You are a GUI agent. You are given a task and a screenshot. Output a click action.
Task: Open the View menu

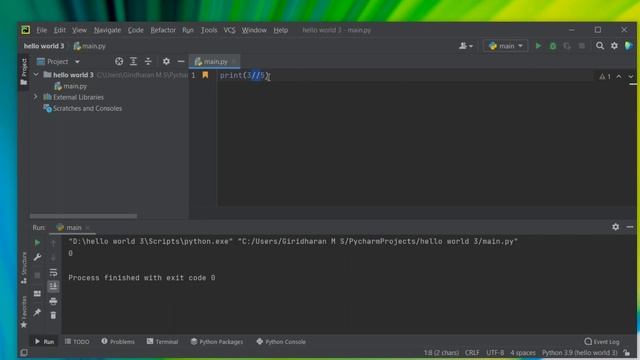click(x=79, y=30)
